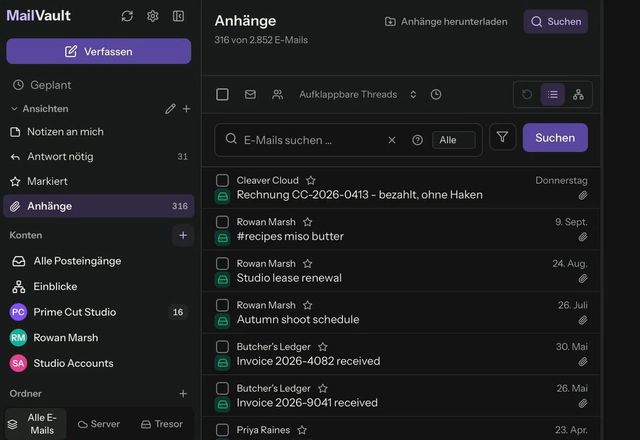Click the undo refresh view icon
The width and height of the screenshot is (640, 440).
click(527, 94)
